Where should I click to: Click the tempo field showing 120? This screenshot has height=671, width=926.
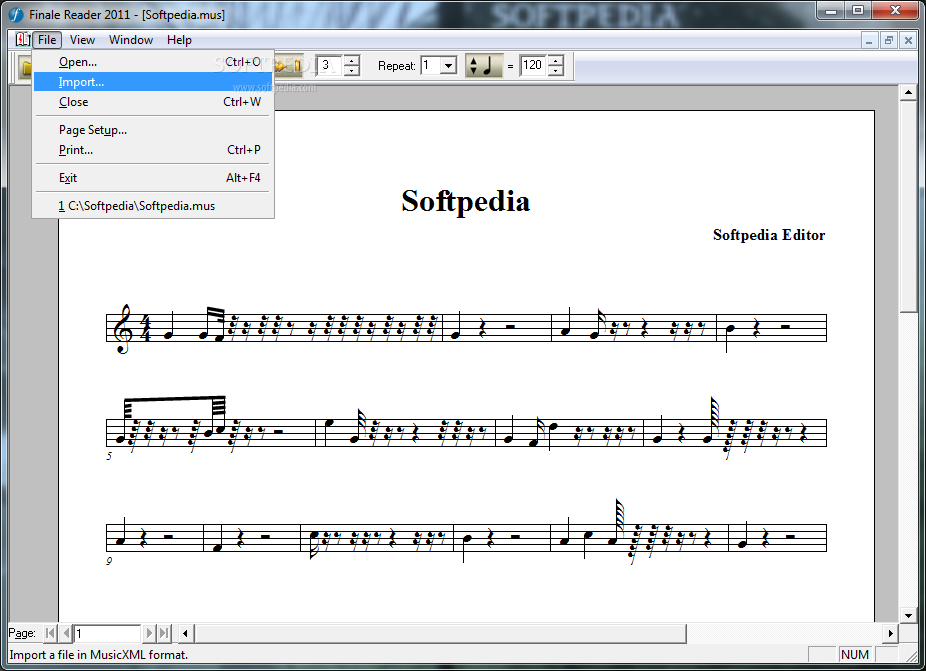534,66
